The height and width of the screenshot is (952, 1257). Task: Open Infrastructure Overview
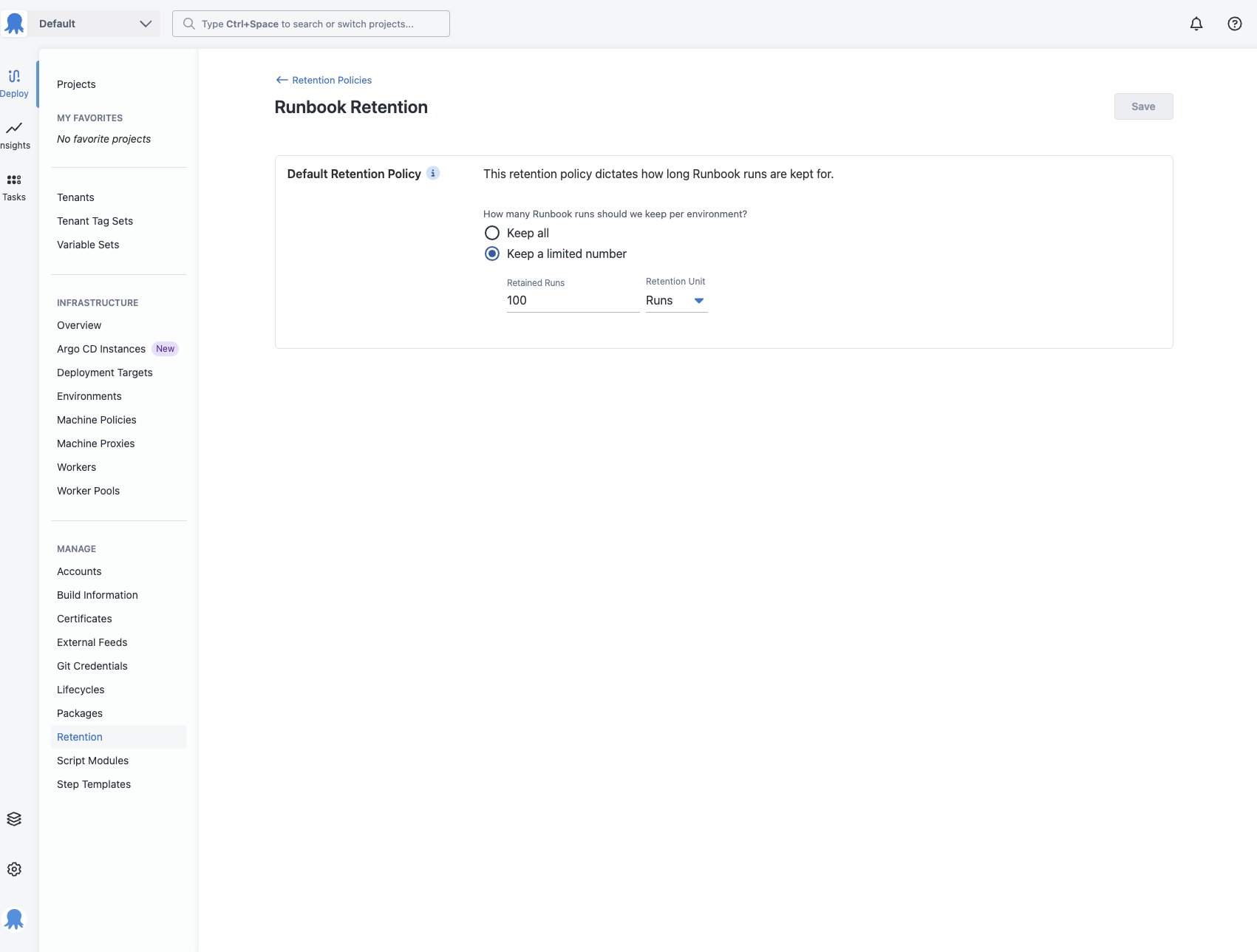pyautogui.click(x=79, y=325)
